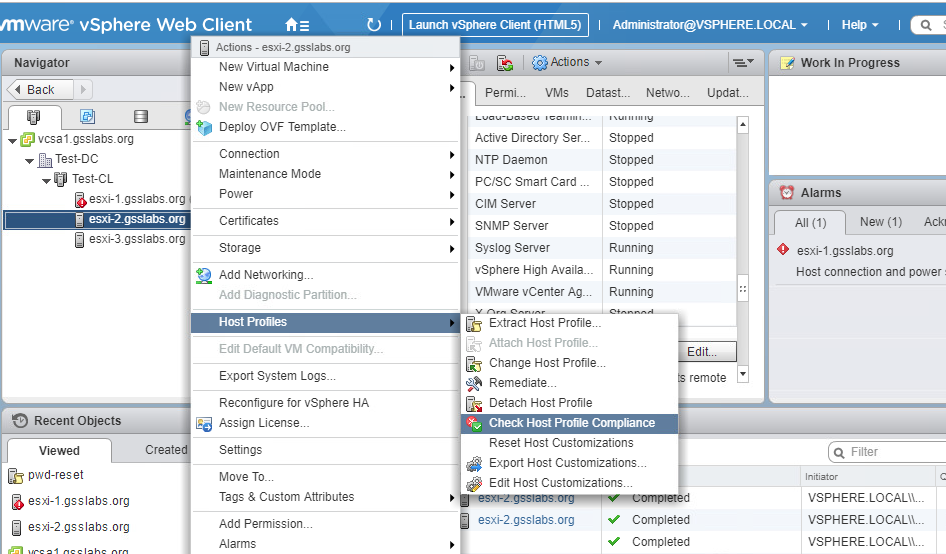
Task: Click the Check Host Profile Compliance icon
Action: (x=474, y=423)
